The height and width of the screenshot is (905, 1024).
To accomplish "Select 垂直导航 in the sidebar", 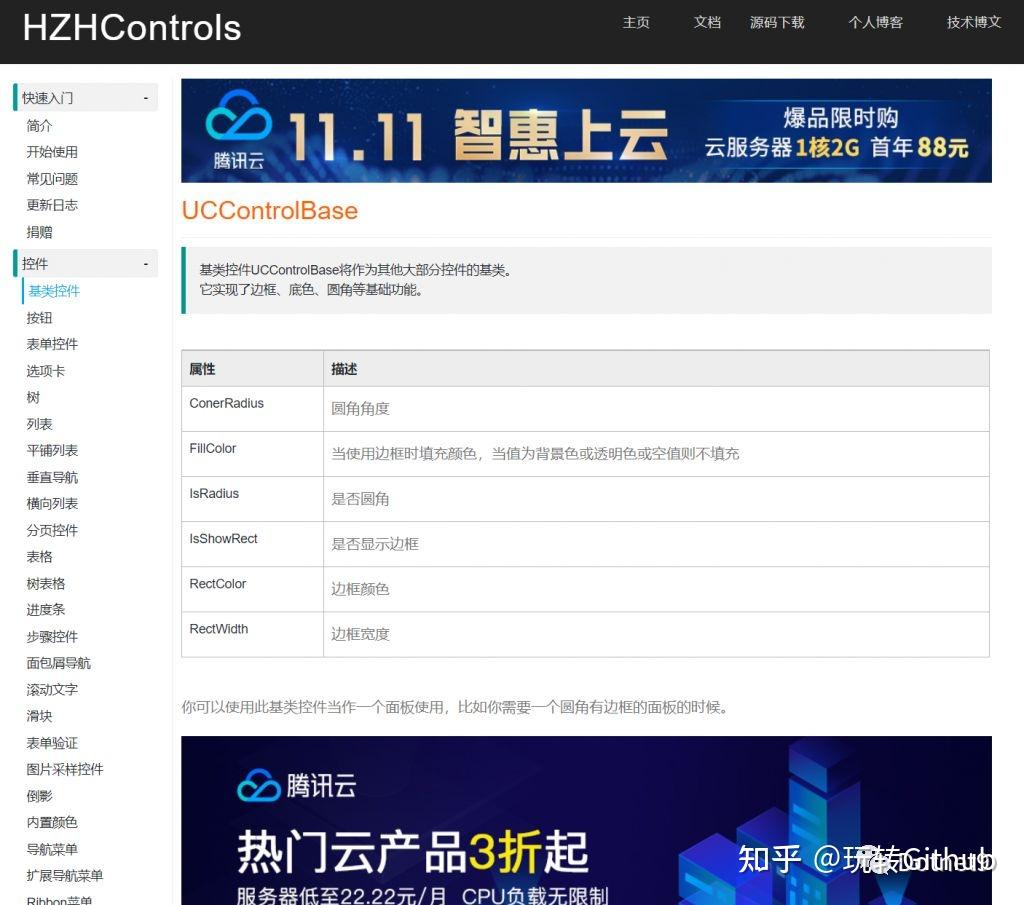I will click(x=52, y=477).
